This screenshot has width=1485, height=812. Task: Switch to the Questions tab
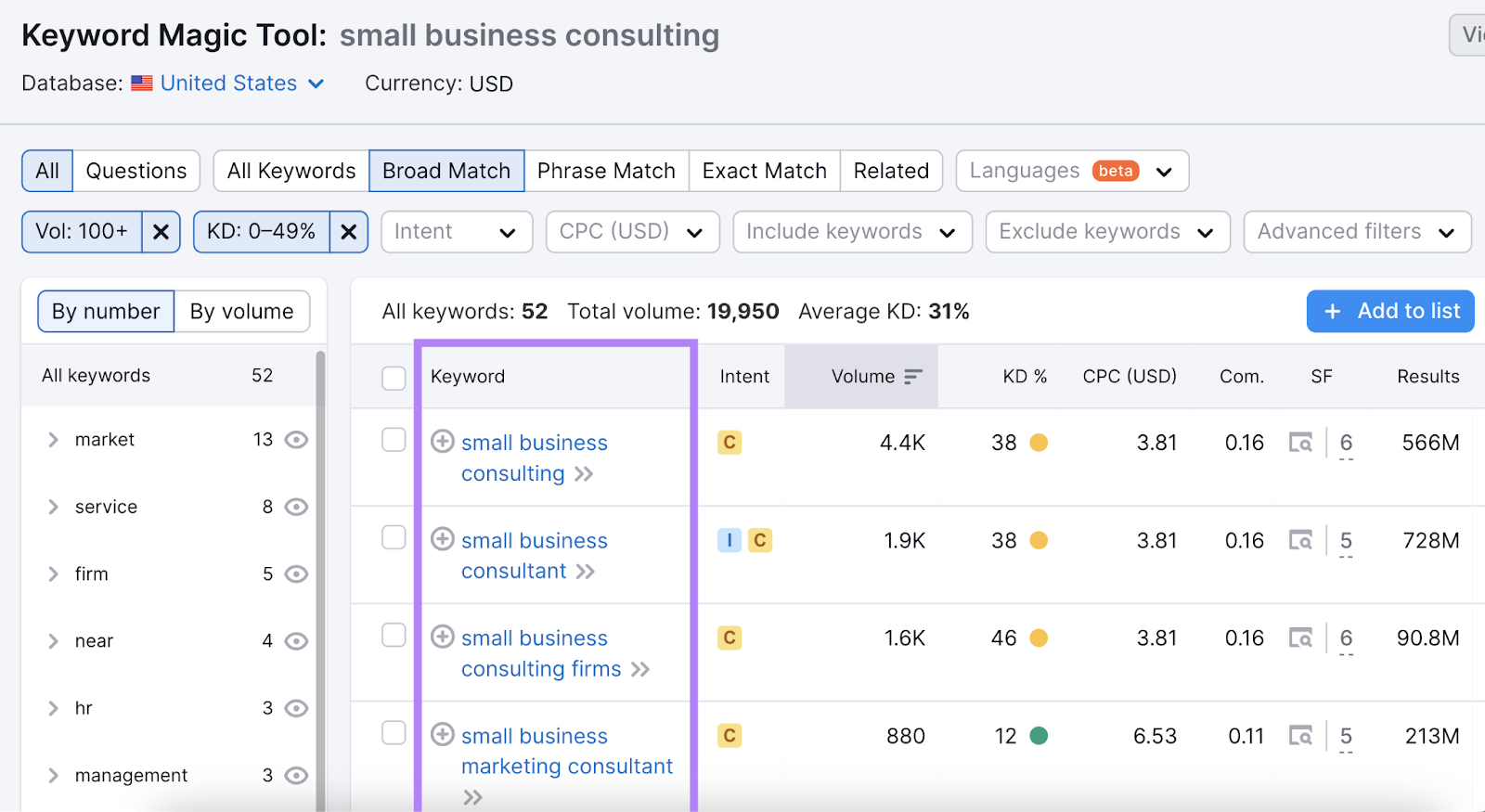(x=136, y=171)
